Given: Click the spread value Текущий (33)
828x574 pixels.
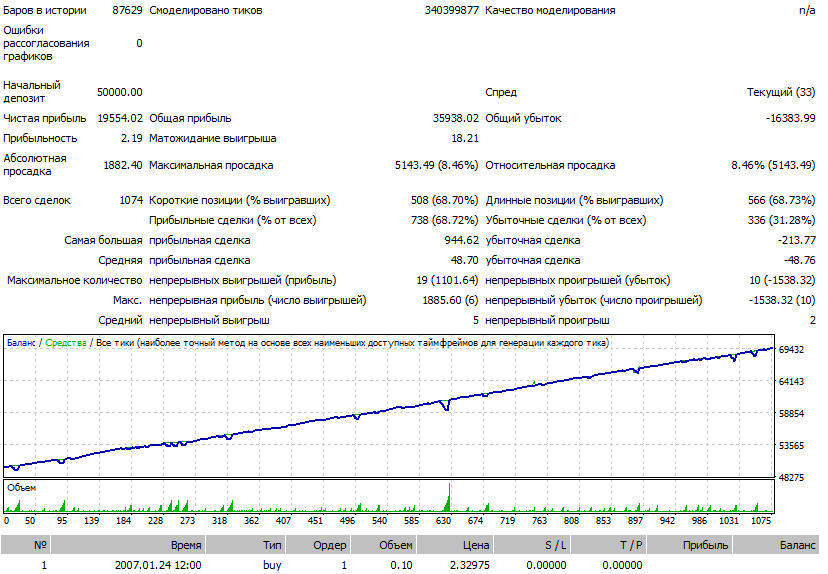Looking at the screenshot, I should [x=781, y=92].
